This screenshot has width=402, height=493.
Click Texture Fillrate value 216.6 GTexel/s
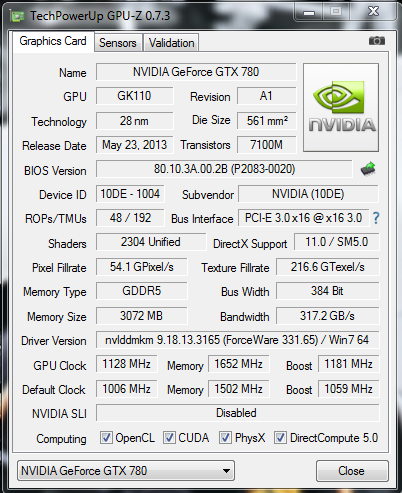[328, 267]
